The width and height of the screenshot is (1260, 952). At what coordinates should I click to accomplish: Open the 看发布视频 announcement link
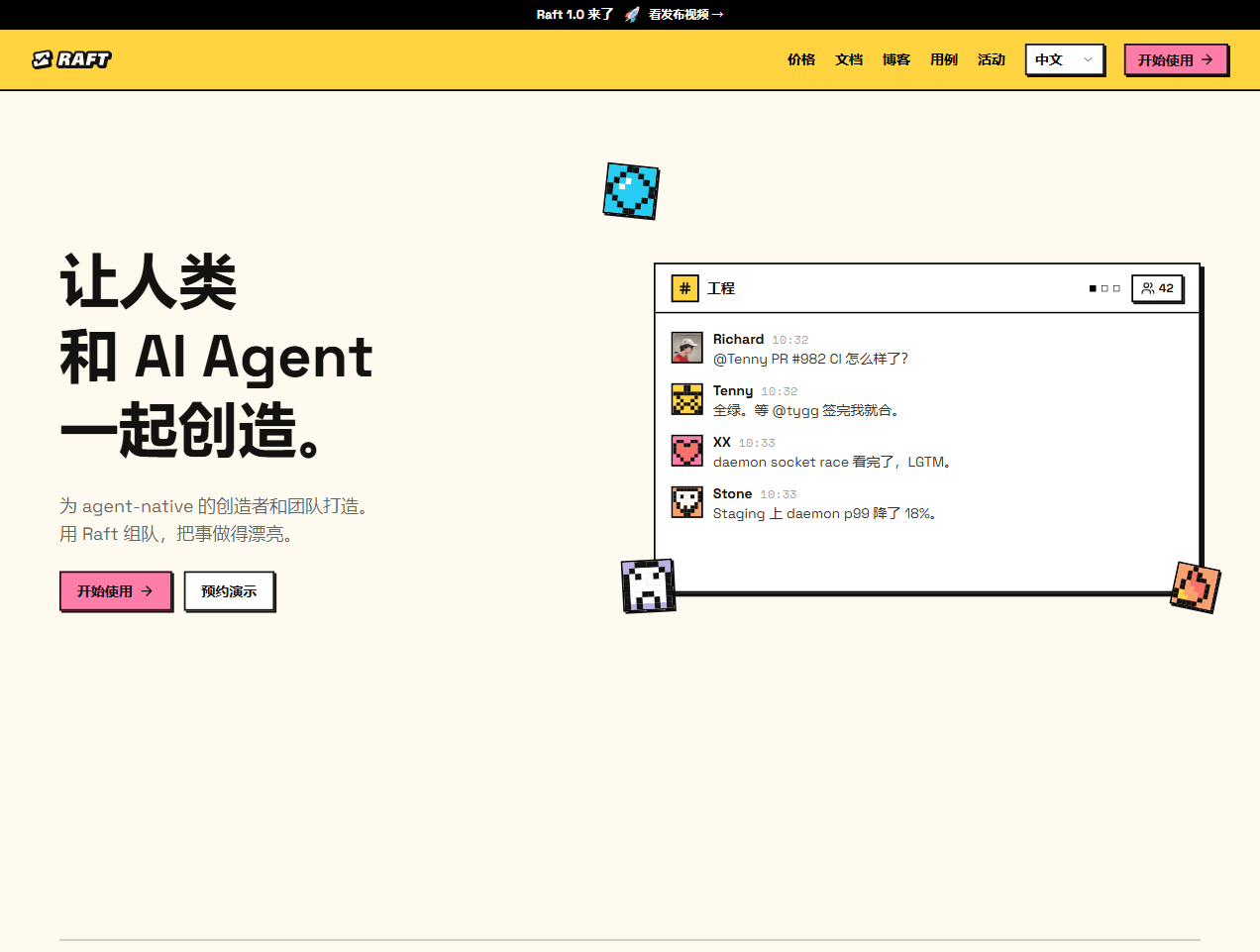click(685, 15)
